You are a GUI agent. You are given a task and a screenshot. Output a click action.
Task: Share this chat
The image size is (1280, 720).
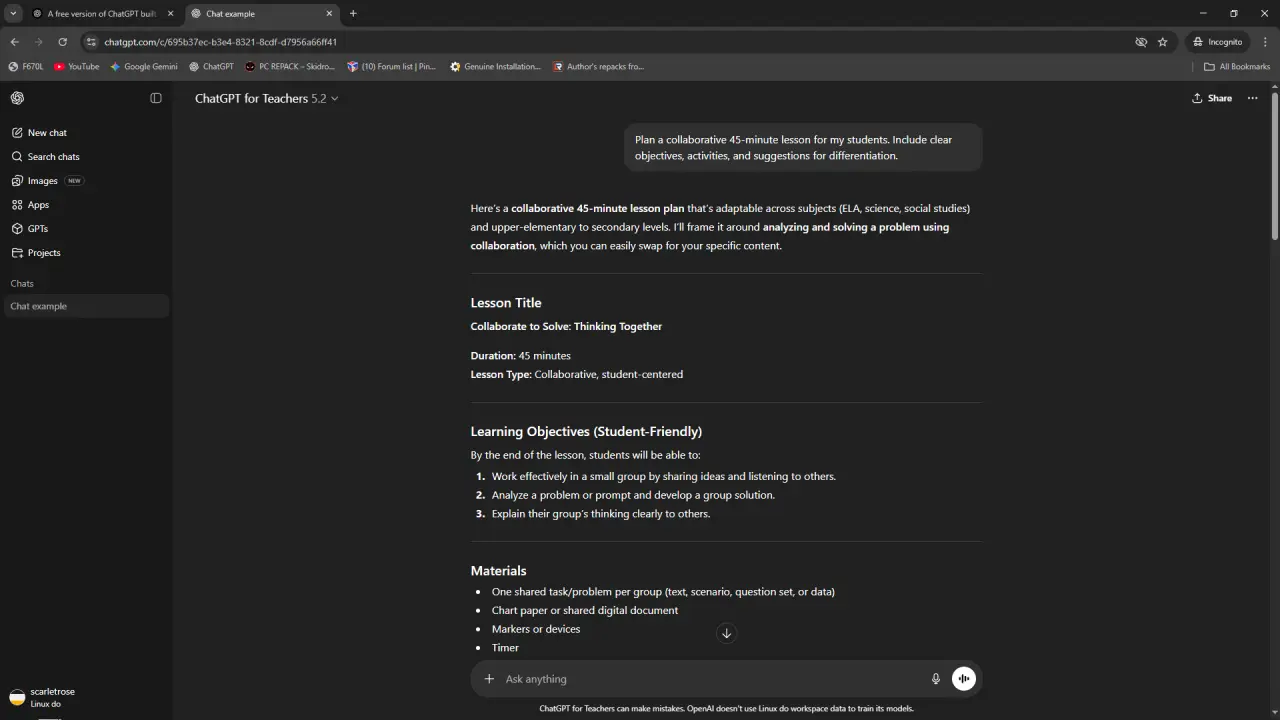(x=1212, y=98)
